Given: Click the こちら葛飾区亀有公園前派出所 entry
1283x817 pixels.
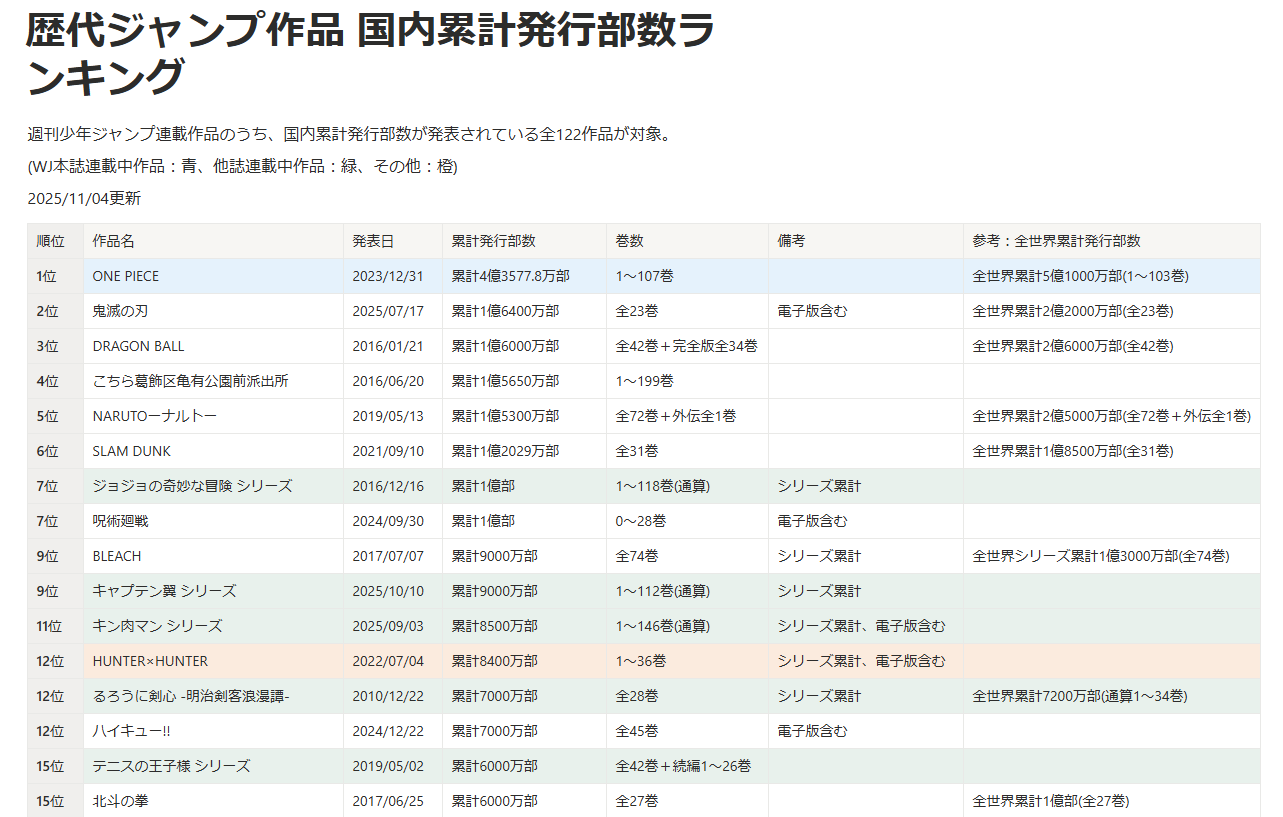Looking at the screenshot, I should pyautogui.click(x=190, y=381).
